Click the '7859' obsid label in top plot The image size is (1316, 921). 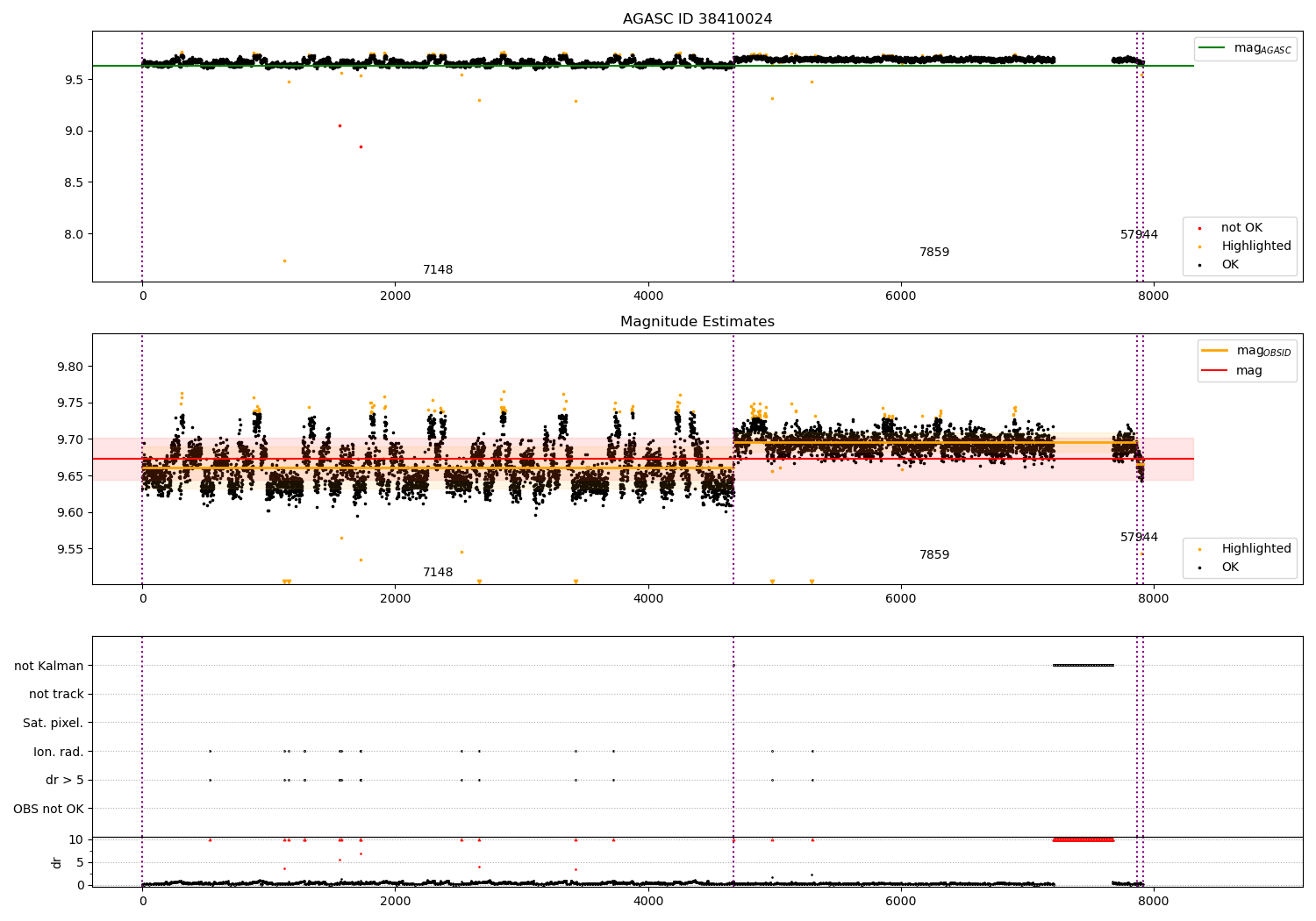pos(934,252)
